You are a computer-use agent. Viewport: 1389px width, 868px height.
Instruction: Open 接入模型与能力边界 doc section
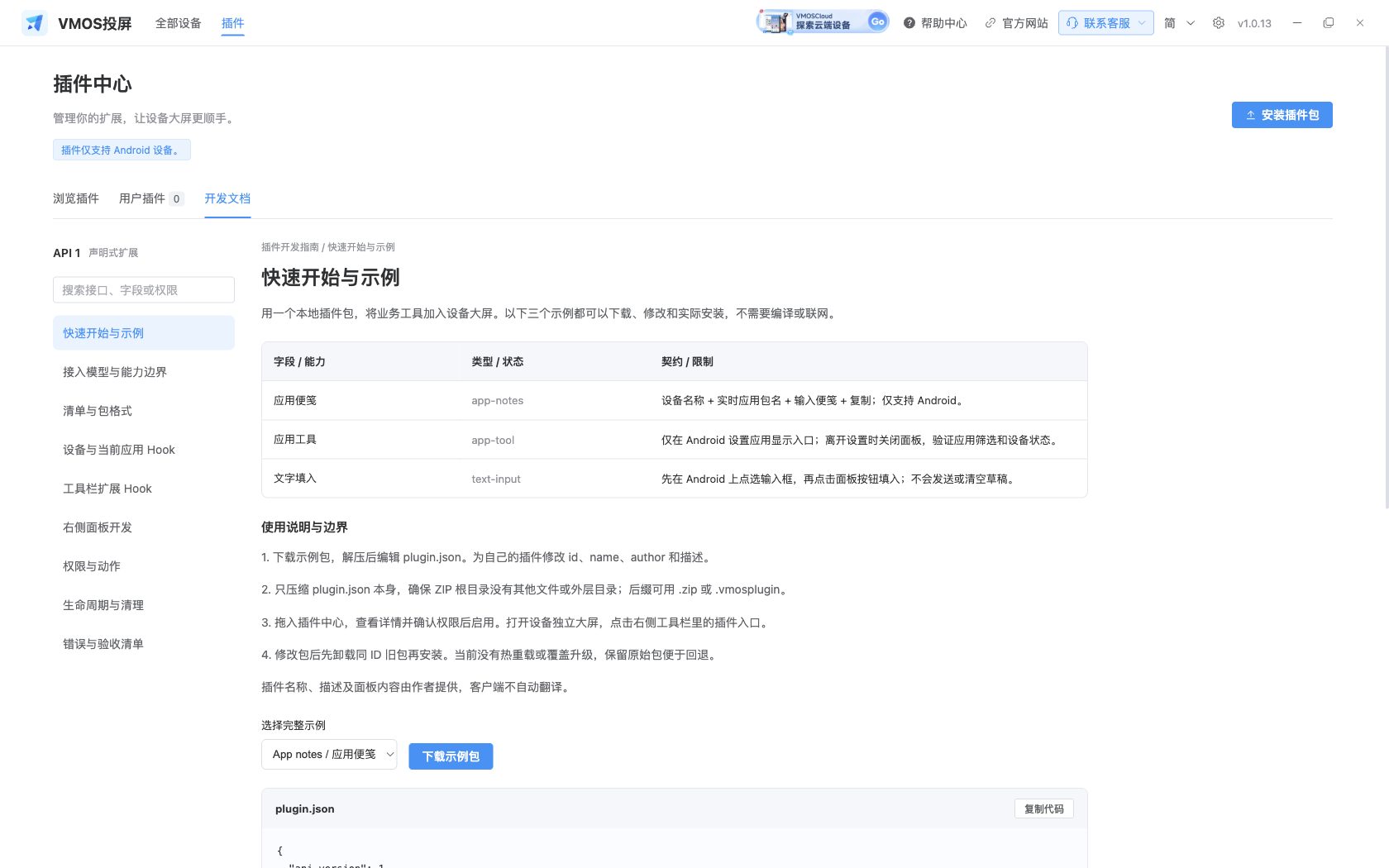pyautogui.click(x=144, y=372)
